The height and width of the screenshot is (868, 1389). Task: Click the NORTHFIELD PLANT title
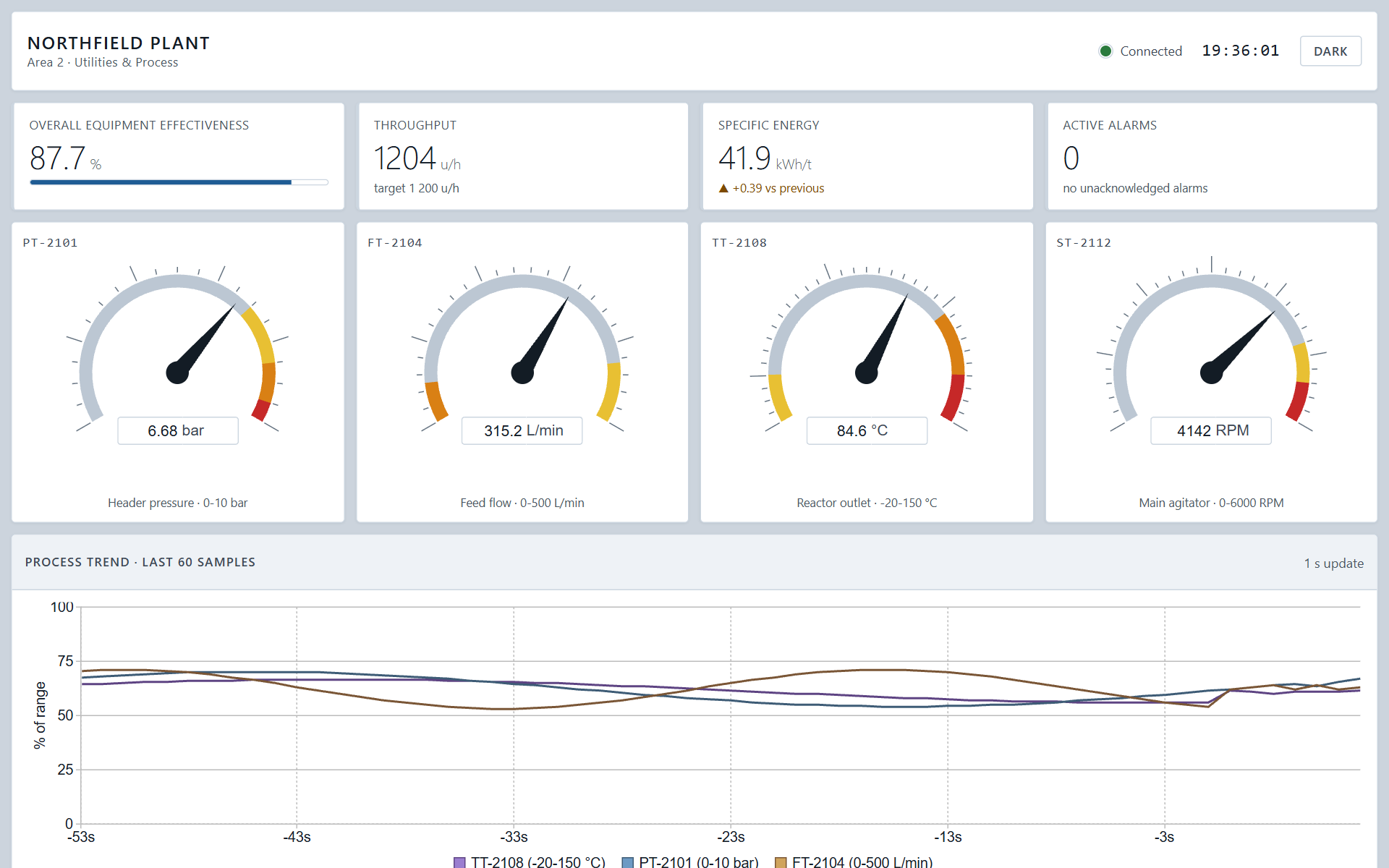tap(119, 43)
